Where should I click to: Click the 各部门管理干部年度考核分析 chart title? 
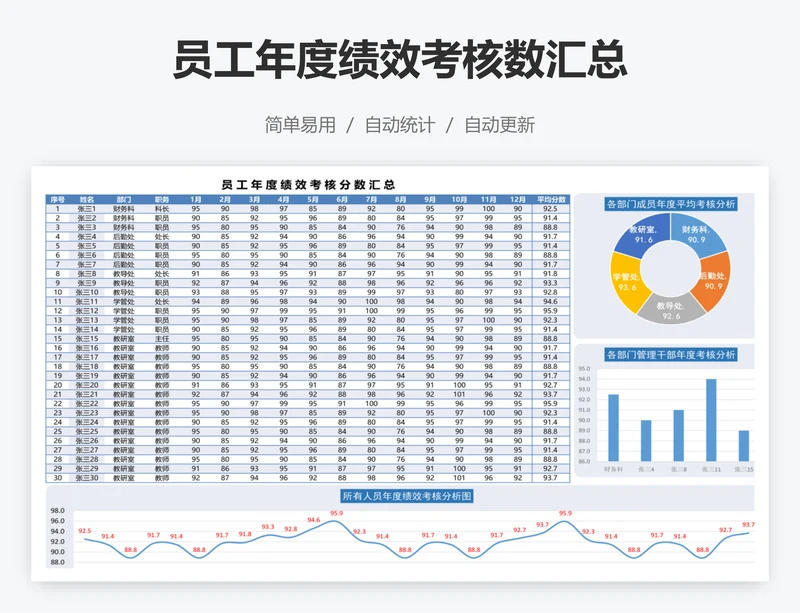671,354
